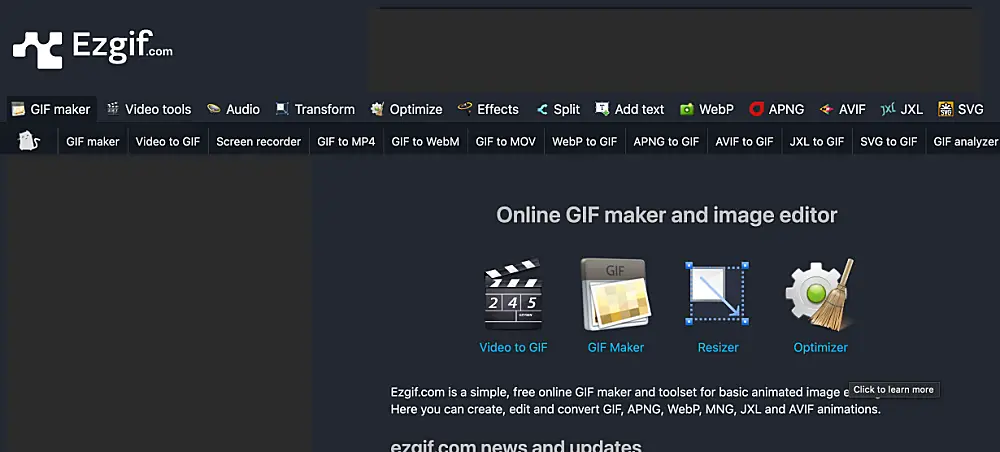The width and height of the screenshot is (1000, 452).
Task: Open the WebP green icon
Action: (686, 109)
